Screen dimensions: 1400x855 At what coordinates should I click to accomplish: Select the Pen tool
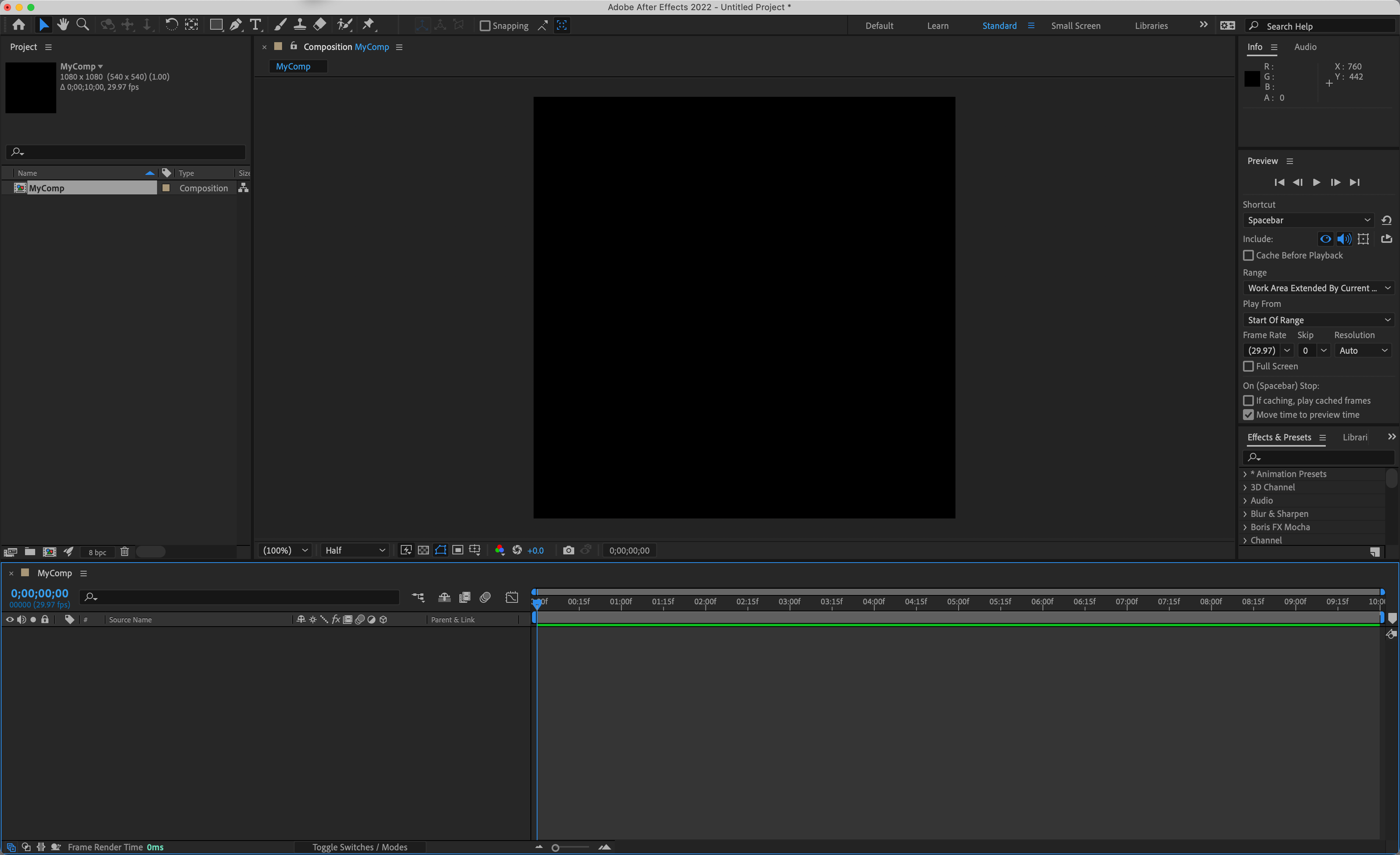click(235, 25)
